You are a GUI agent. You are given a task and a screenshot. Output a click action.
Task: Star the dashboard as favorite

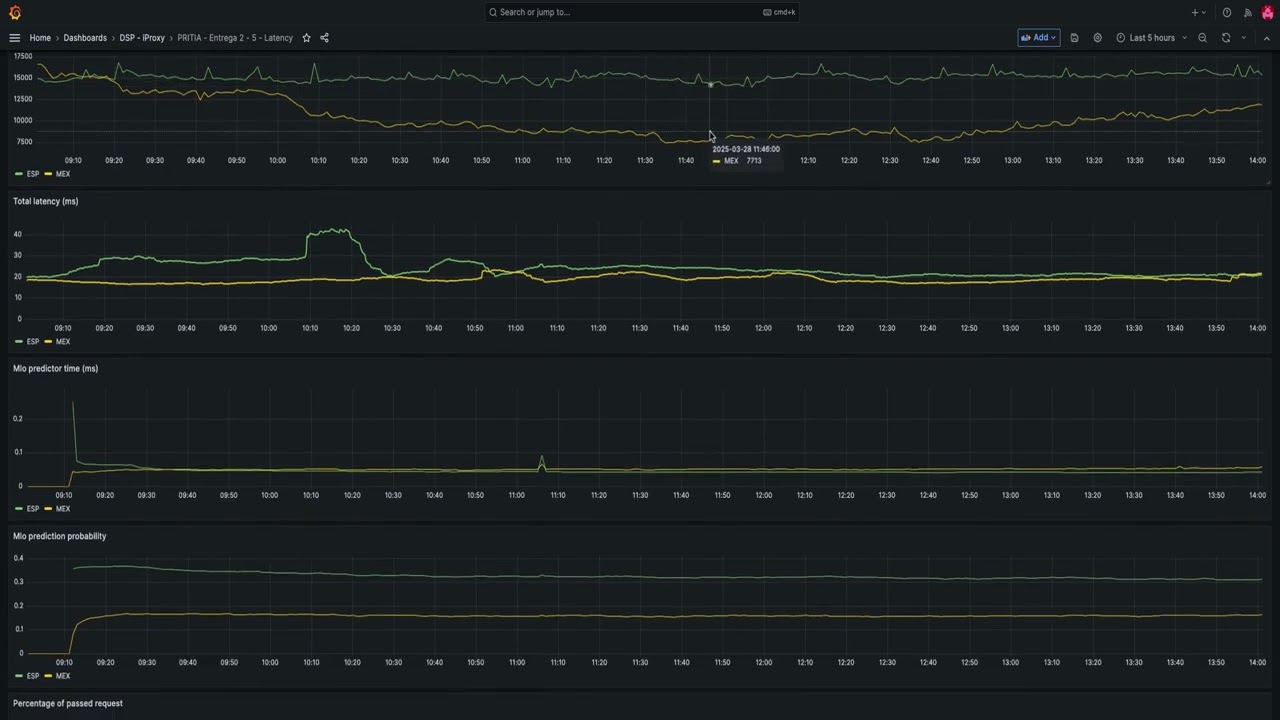coord(307,38)
